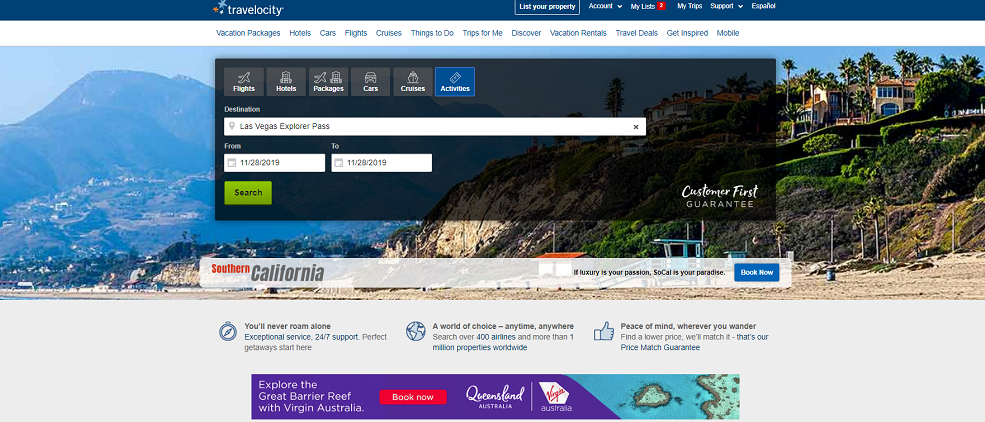Open Trips for Me menu item
The height and width of the screenshot is (422, 985).
[482, 33]
